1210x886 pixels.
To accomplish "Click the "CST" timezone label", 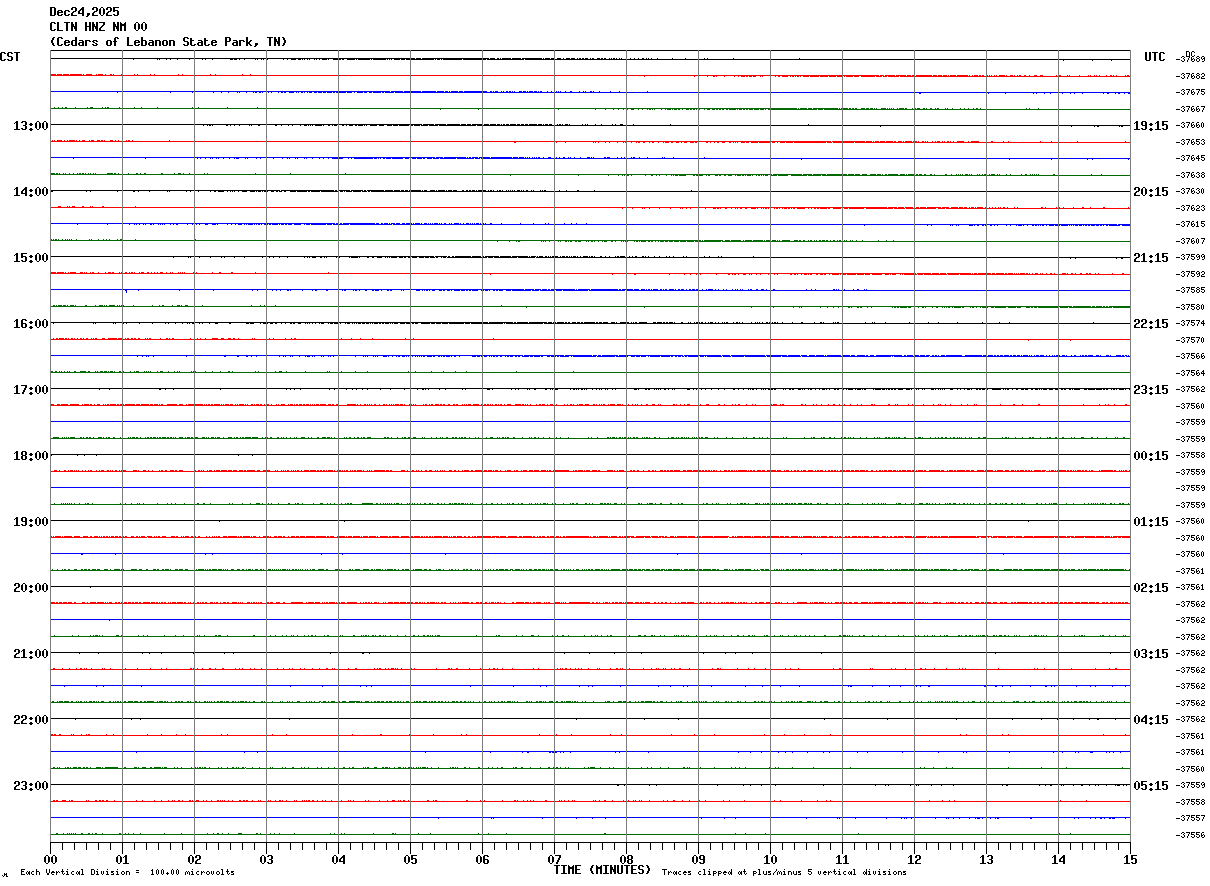I will pos(10,57).
